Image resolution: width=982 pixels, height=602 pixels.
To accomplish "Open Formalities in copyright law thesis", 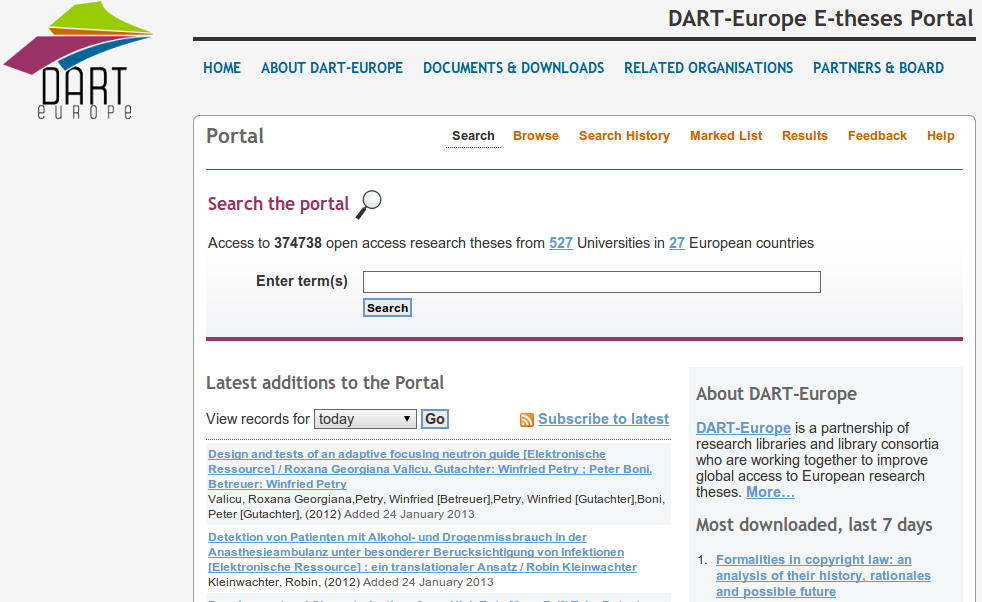I will (x=823, y=576).
